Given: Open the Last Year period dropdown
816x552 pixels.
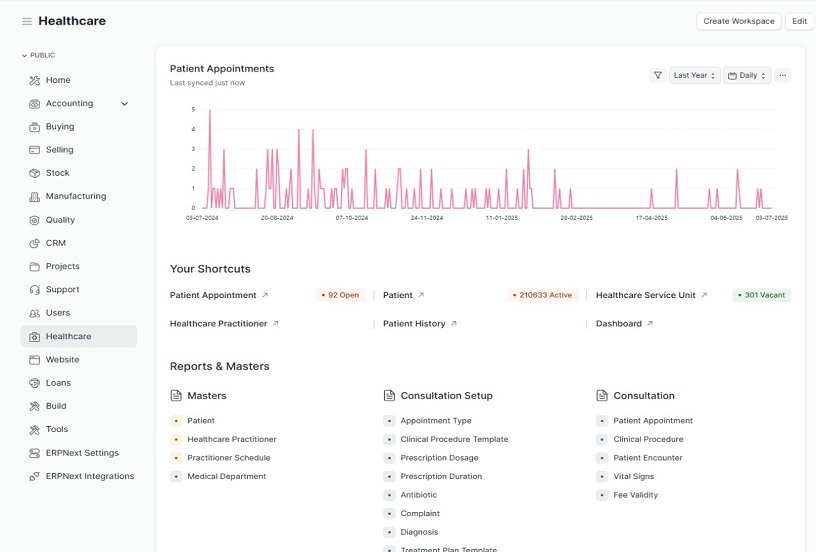Looking at the screenshot, I should click(x=695, y=75).
